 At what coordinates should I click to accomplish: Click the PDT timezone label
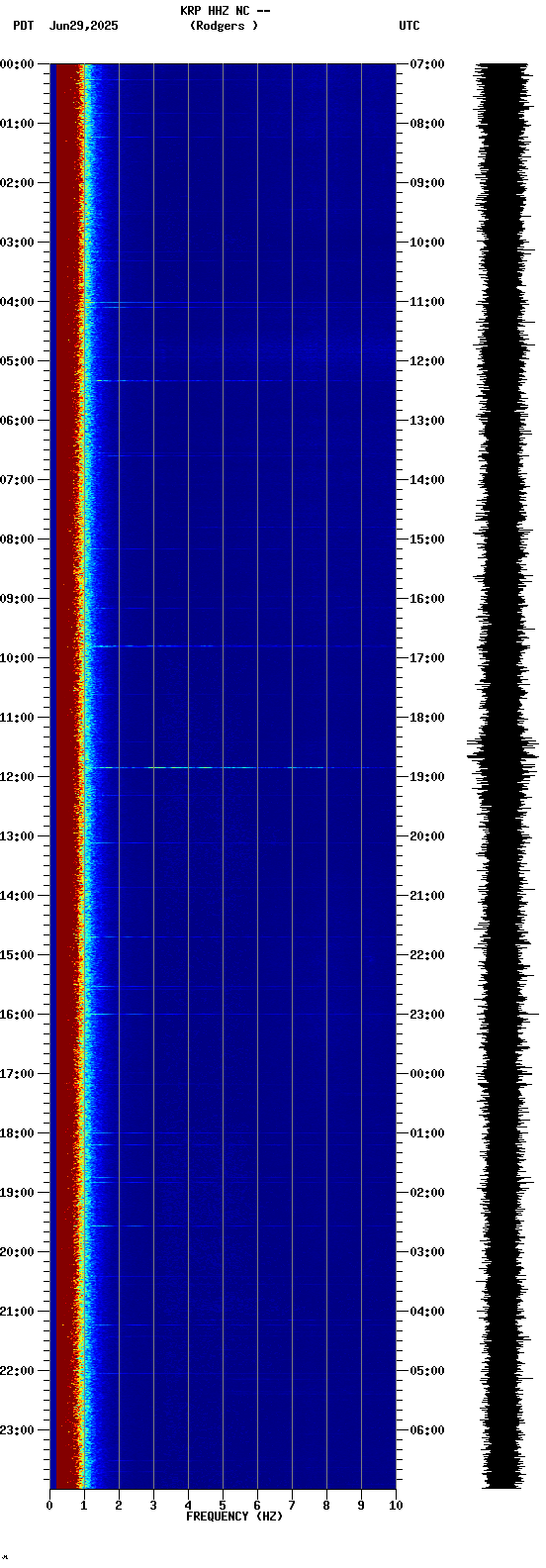coord(23,26)
